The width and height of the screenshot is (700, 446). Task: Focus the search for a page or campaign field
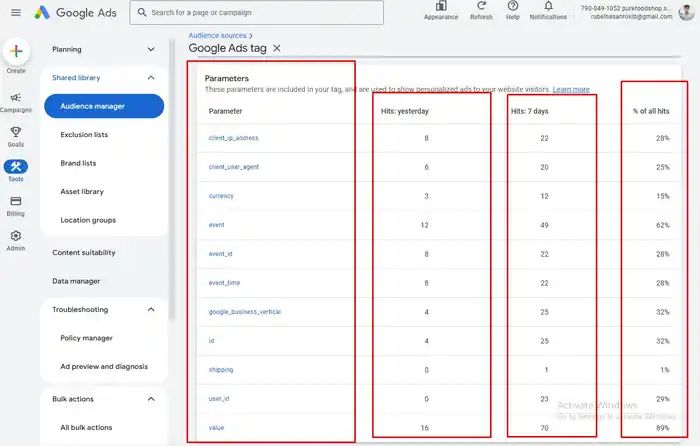pos(257,13)
